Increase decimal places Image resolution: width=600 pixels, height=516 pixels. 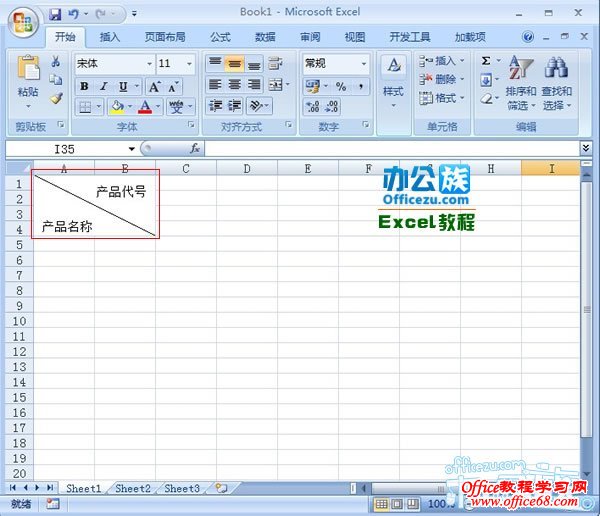(313, 107)
